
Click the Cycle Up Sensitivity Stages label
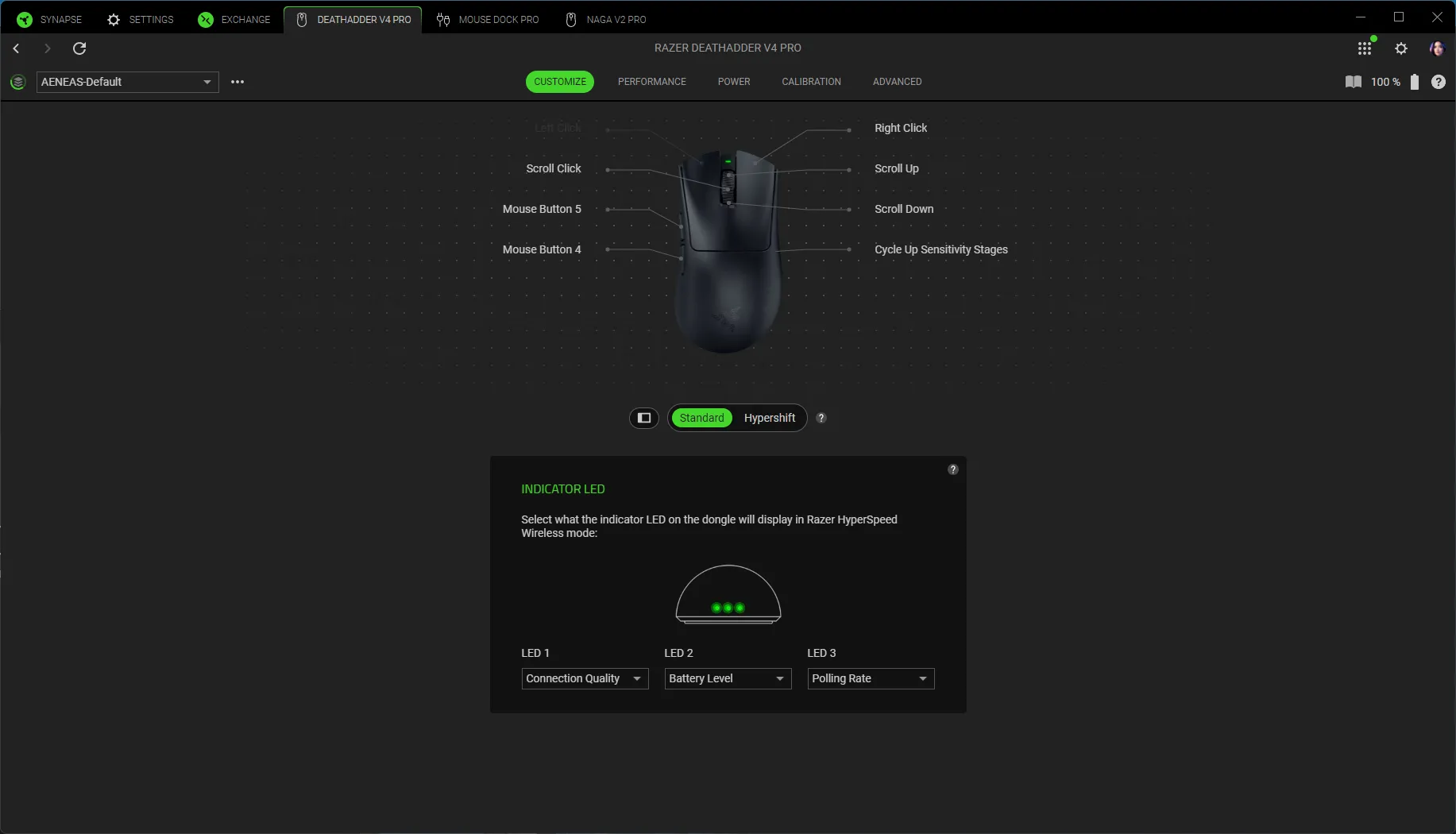940,249
